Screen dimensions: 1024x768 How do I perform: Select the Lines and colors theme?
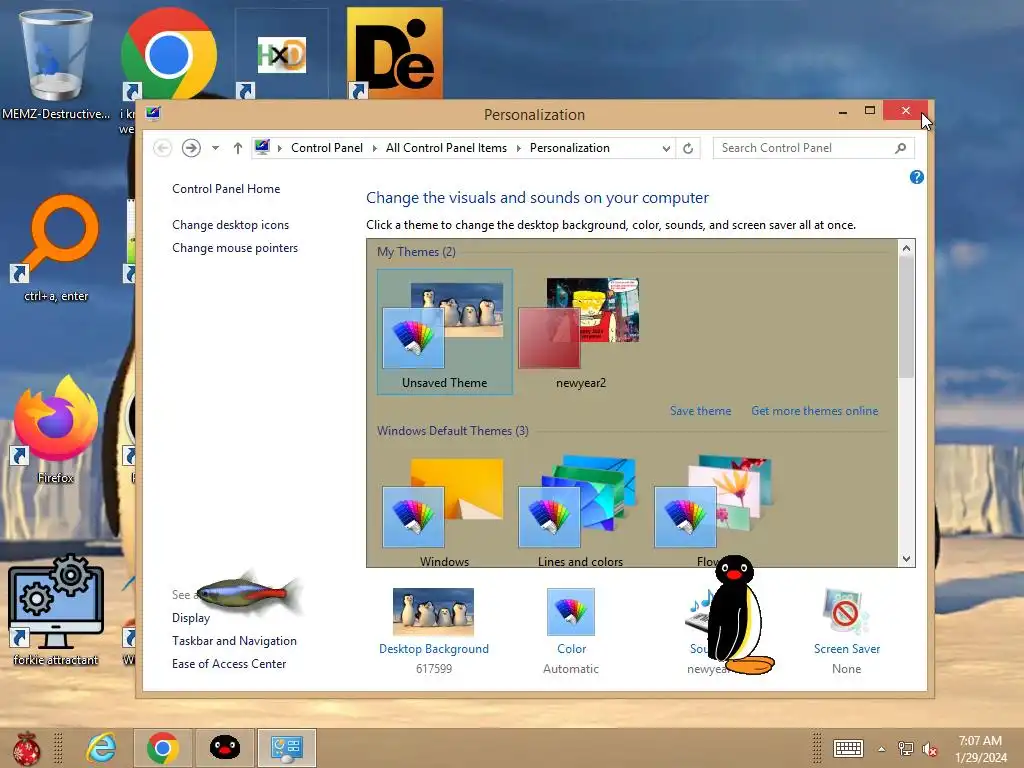(x=580, y=511)
